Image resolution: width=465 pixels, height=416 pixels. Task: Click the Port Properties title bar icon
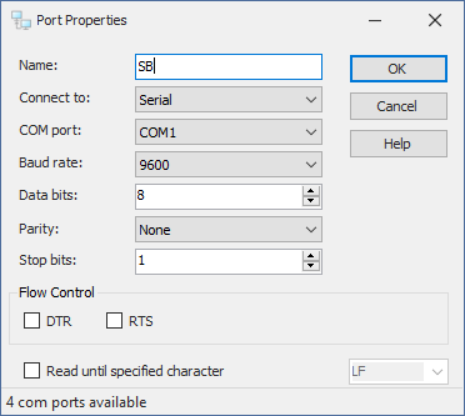coord(21,20)
